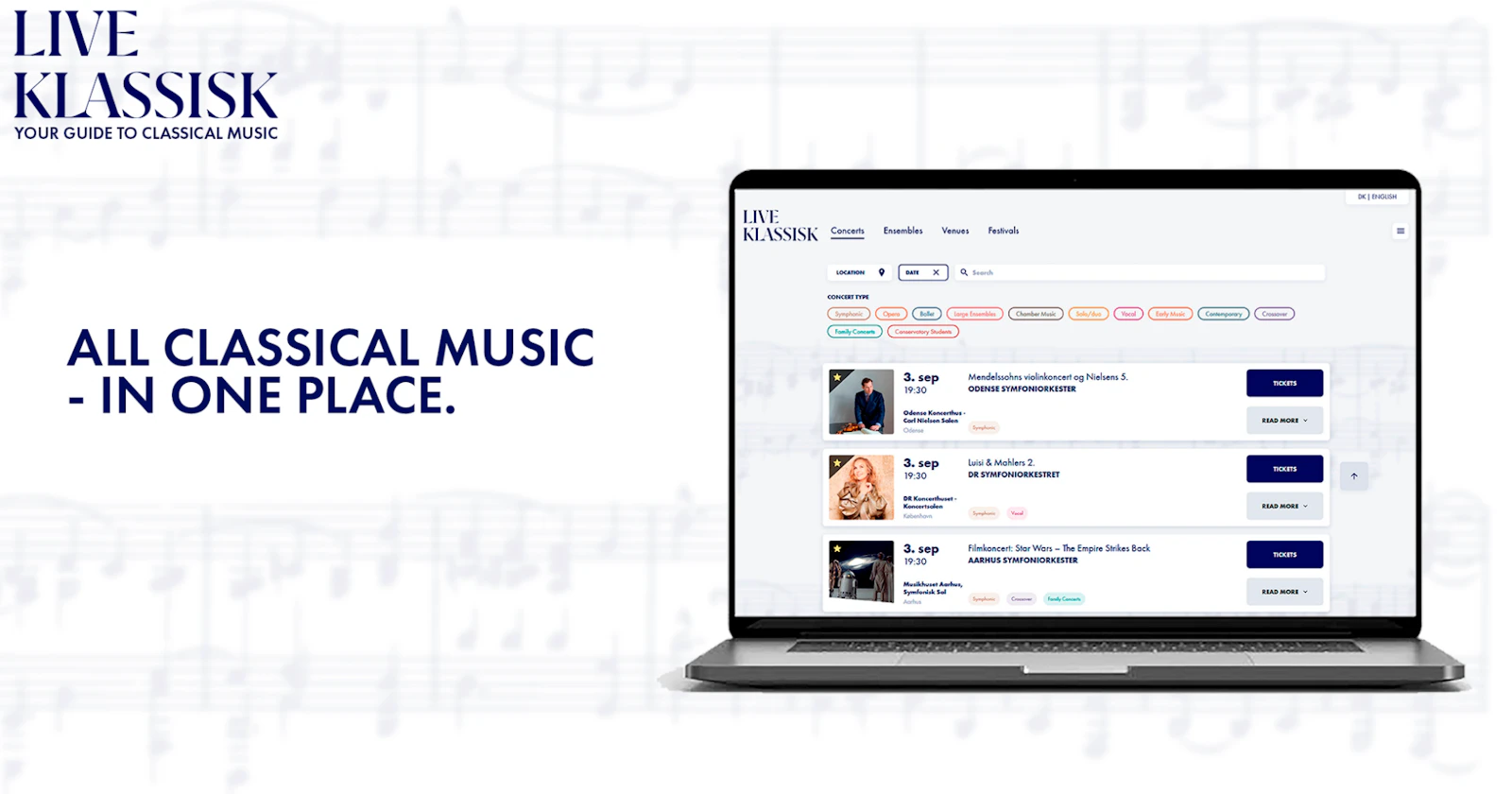Toggle the Early Music filter
This screenshot has width=1512, height=794.
point(1170,314)
